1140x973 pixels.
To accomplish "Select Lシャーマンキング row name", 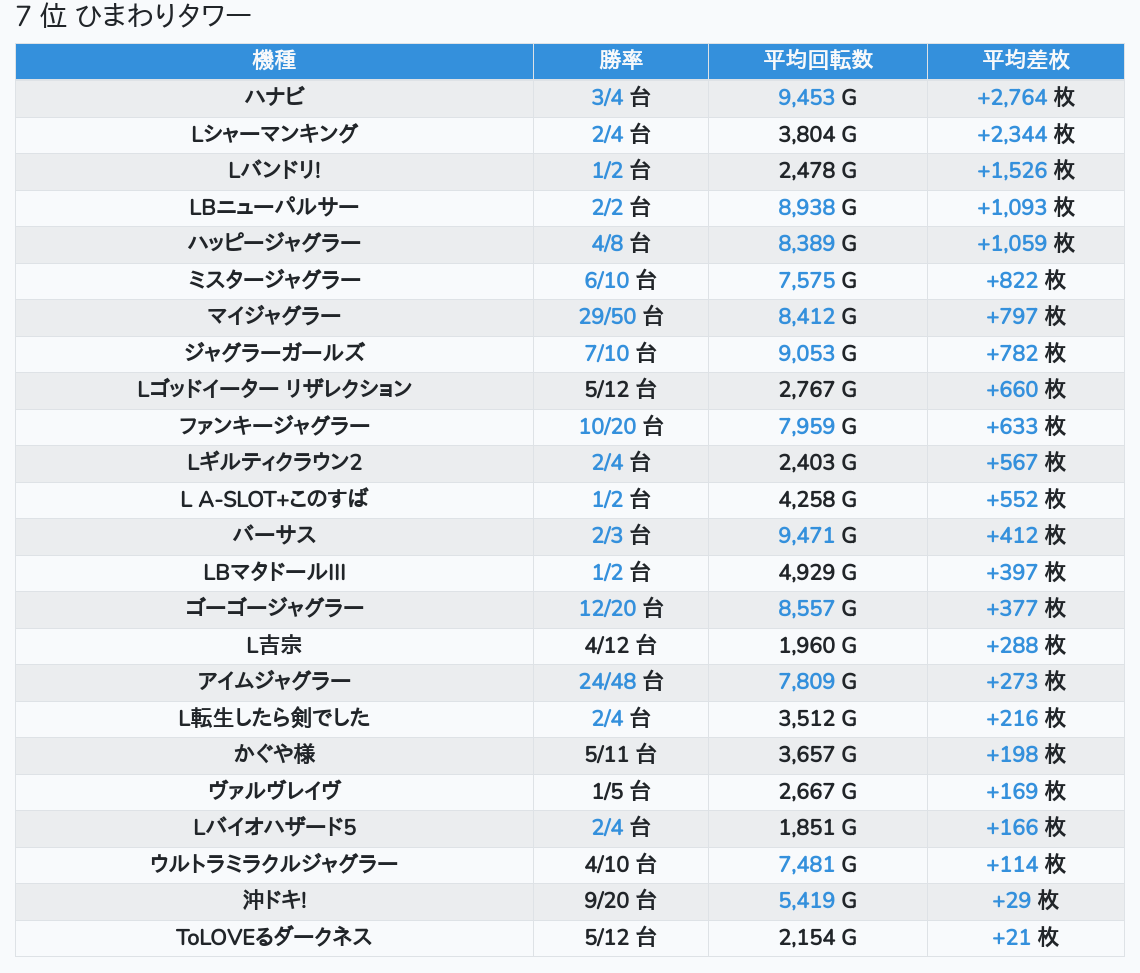I will click(274, 134).
